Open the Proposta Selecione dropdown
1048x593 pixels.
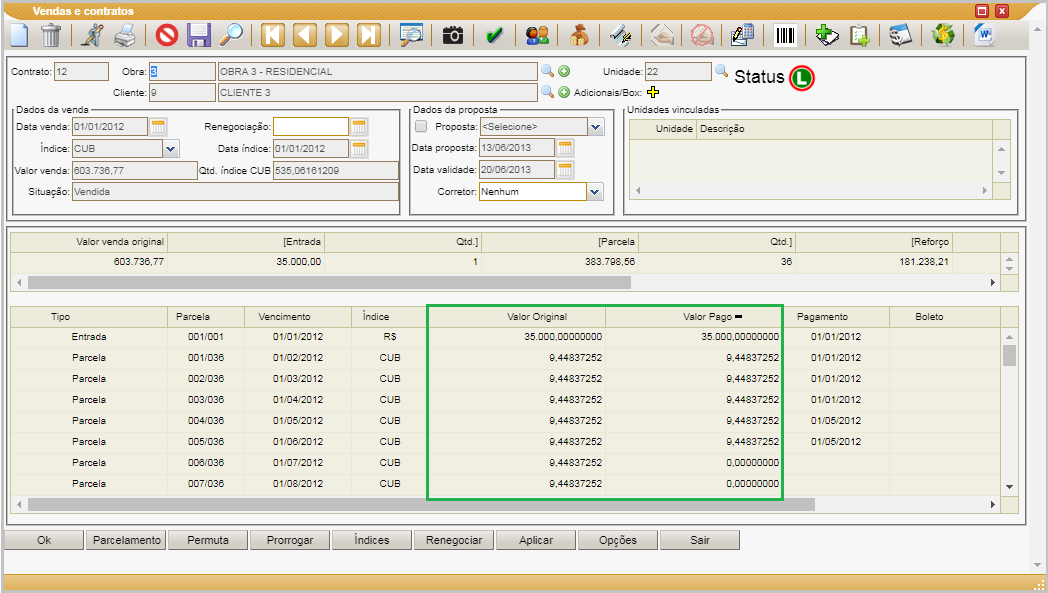(x=596, y=126)
